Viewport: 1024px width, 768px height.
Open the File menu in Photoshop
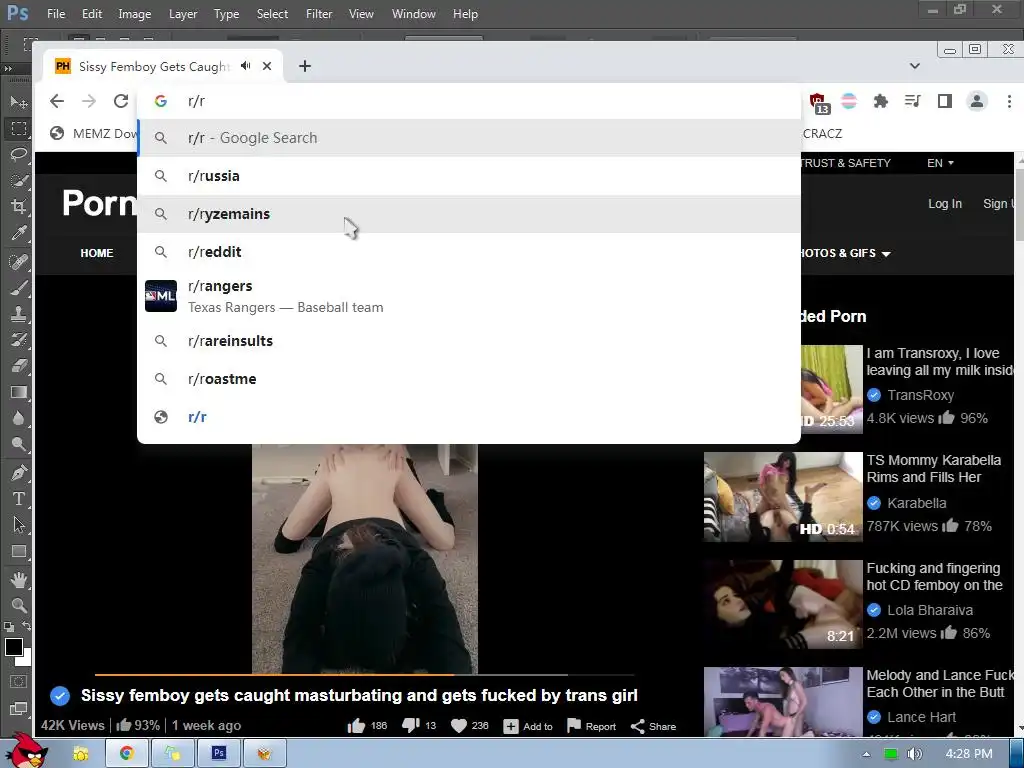click(56, 14)
